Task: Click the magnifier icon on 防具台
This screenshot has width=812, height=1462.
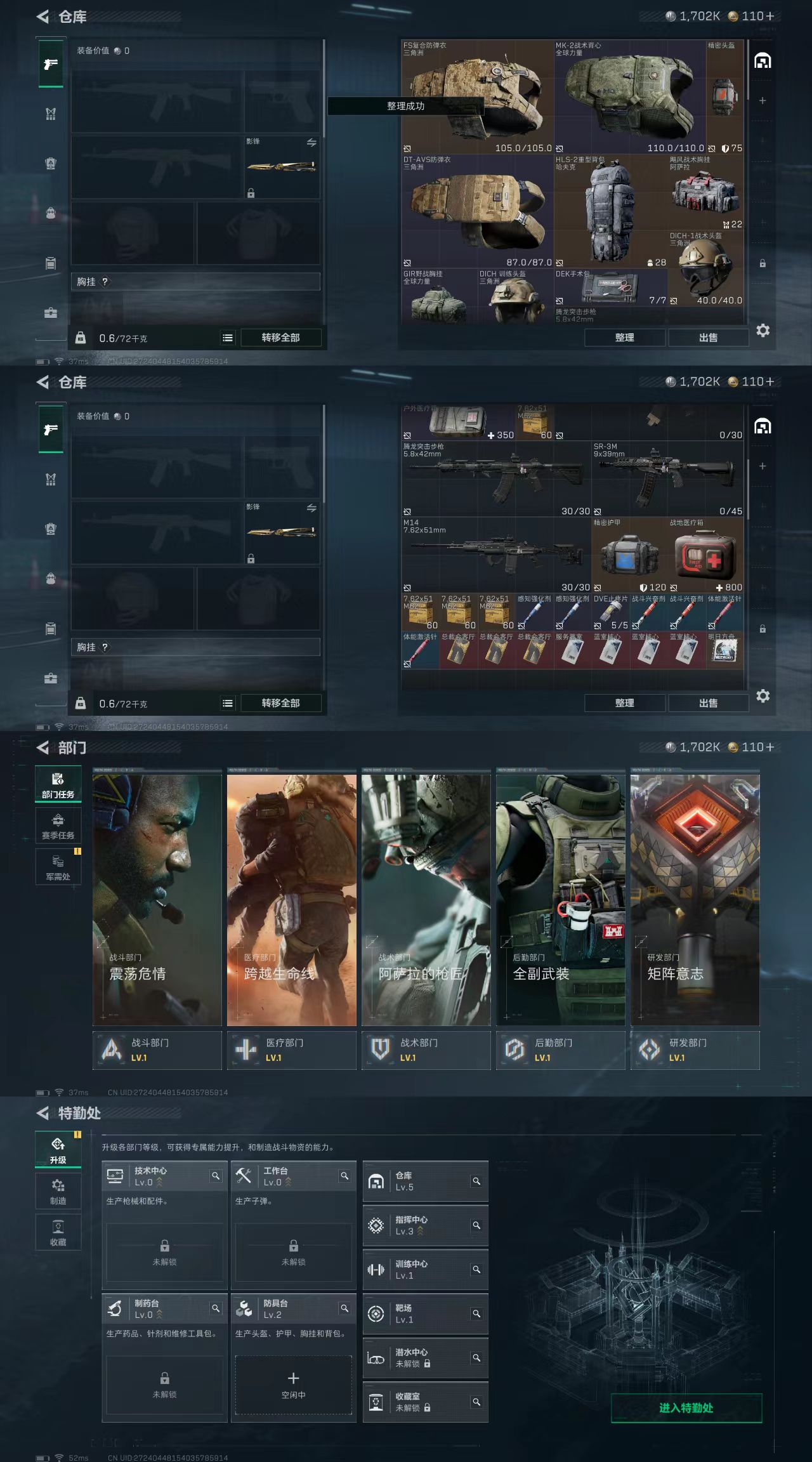Action: 344,1308
